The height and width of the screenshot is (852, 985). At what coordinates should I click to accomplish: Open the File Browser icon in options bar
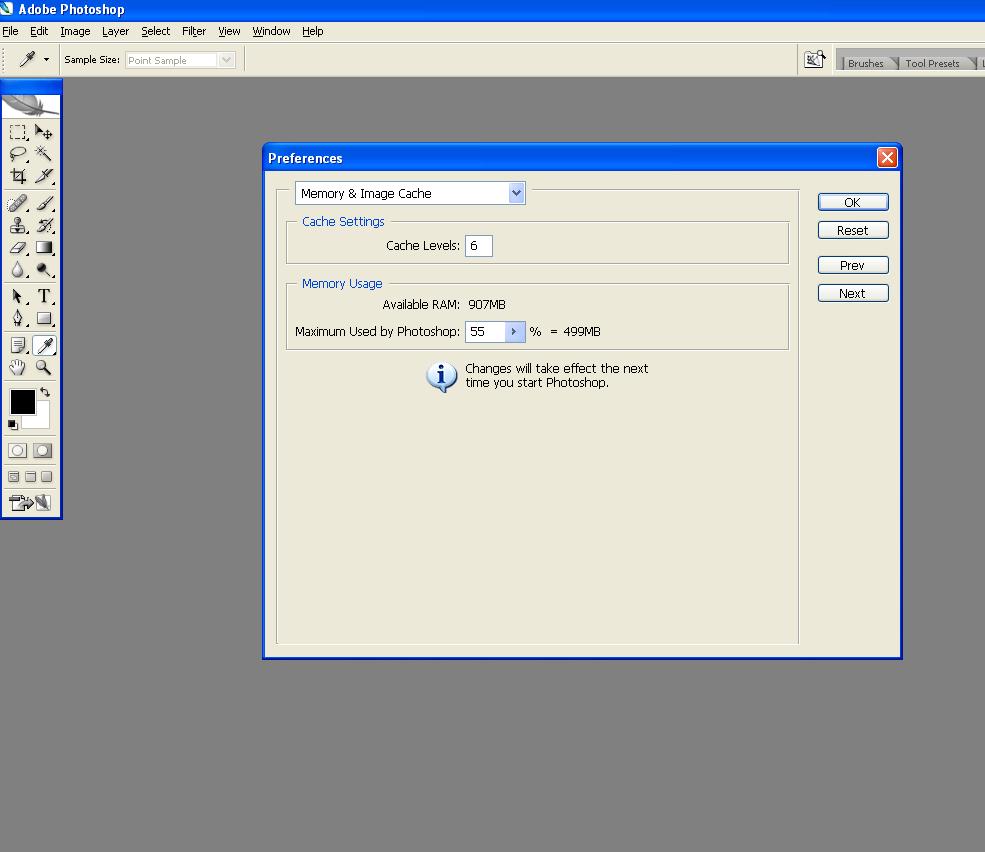pos(814,60)
